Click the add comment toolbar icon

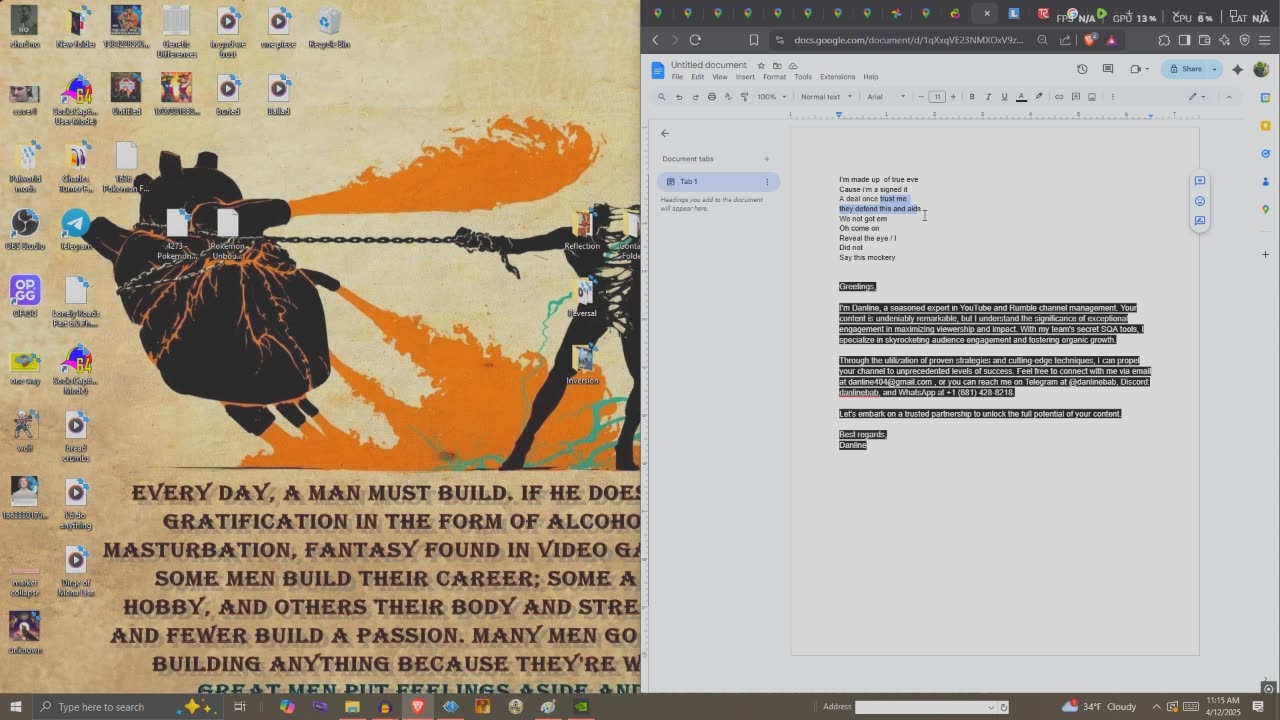(1076, 97)
